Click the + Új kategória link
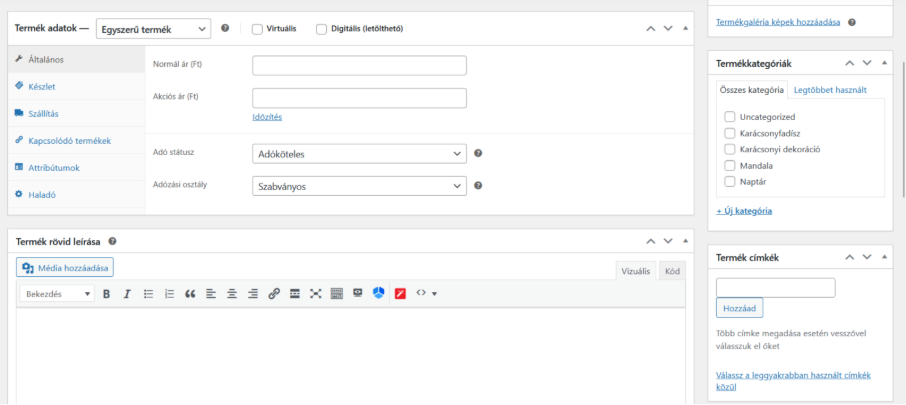This screenshot has width=906, height=405. (744, 211)
